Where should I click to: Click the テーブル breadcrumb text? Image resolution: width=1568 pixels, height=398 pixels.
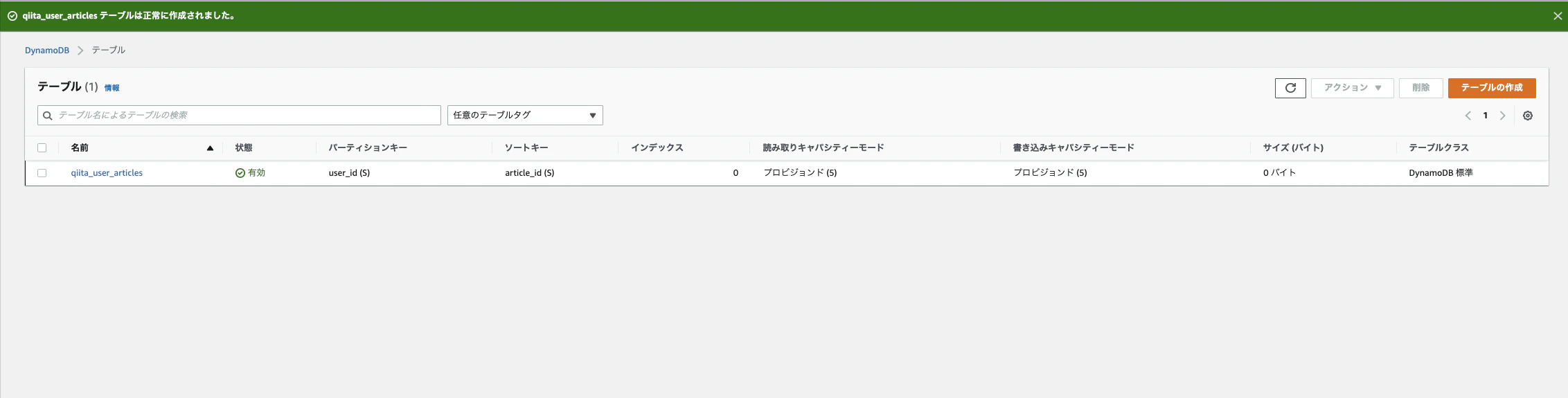pyautogui.click(x=109, y=51)
